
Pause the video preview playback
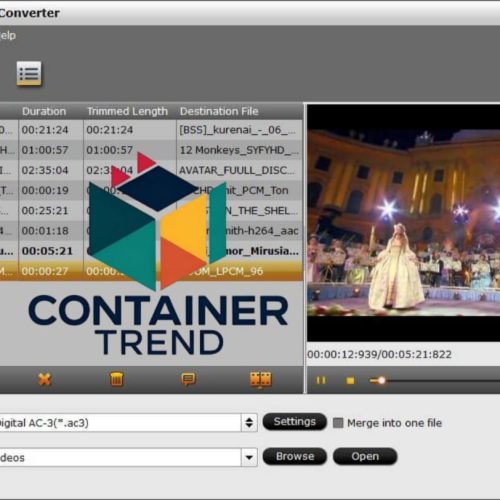coord(321,380)
